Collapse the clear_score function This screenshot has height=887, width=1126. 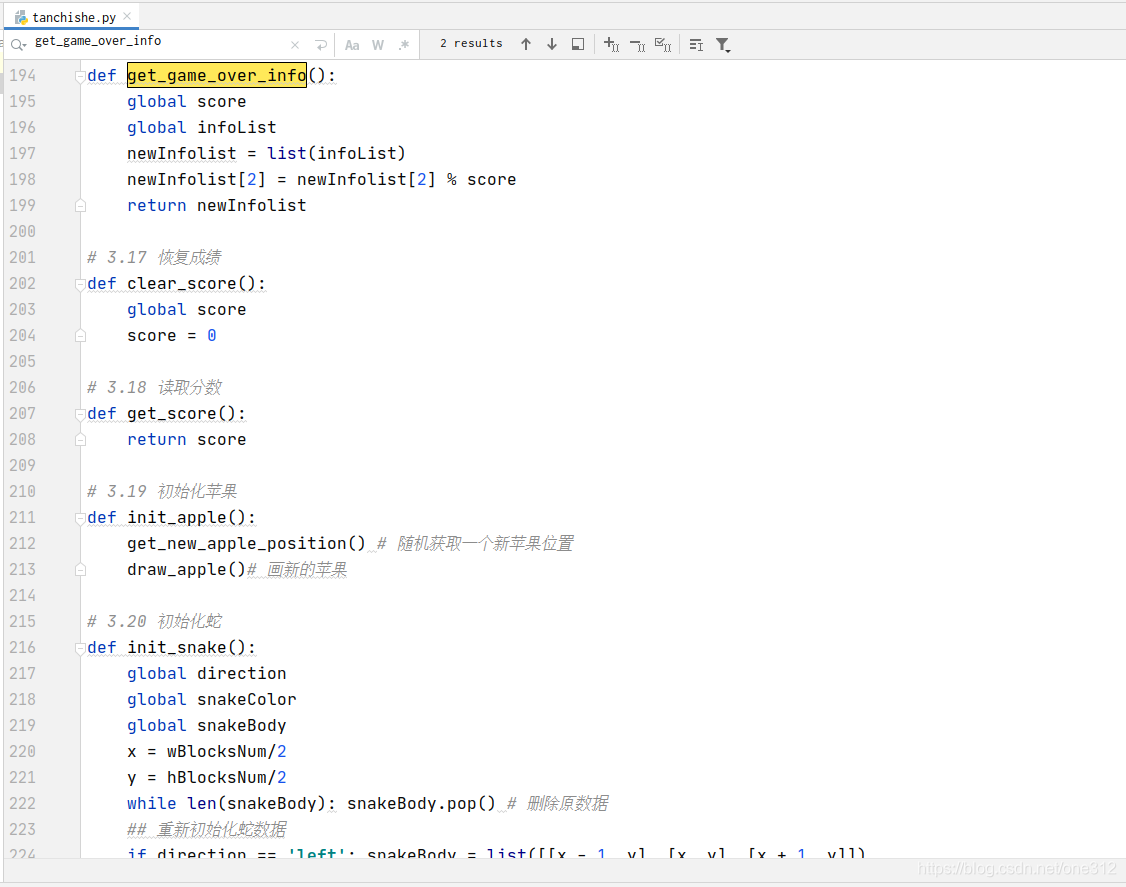pyautogui.click(x=80, y=284)
